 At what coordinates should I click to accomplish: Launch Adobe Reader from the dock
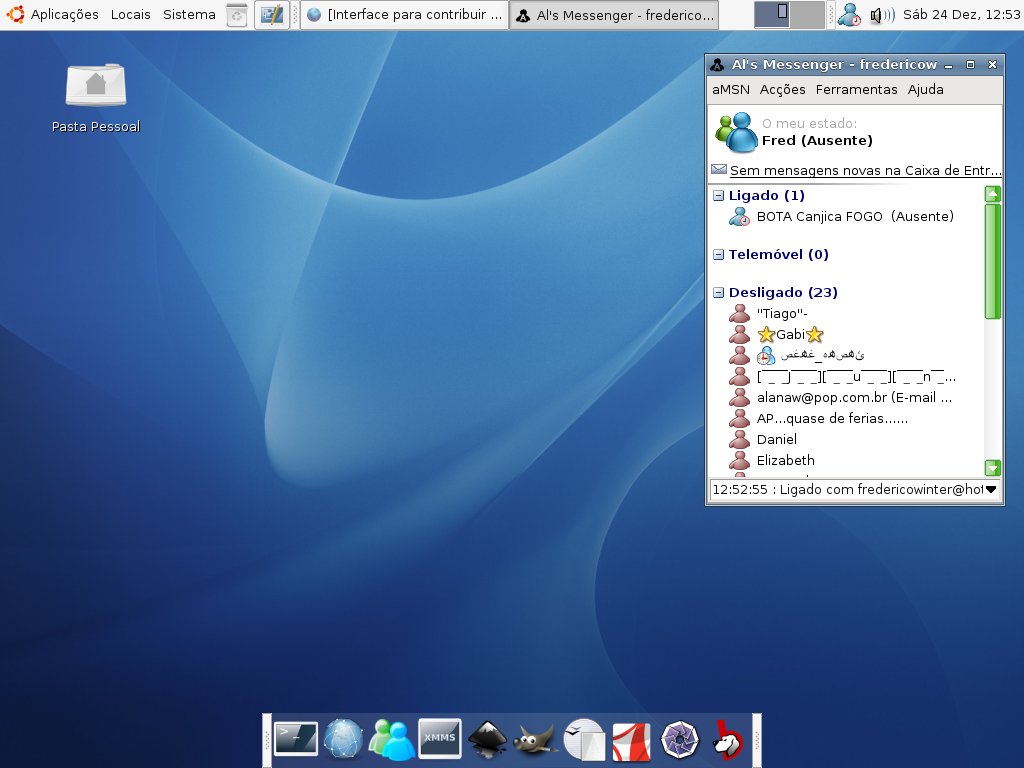coord(632,741)
